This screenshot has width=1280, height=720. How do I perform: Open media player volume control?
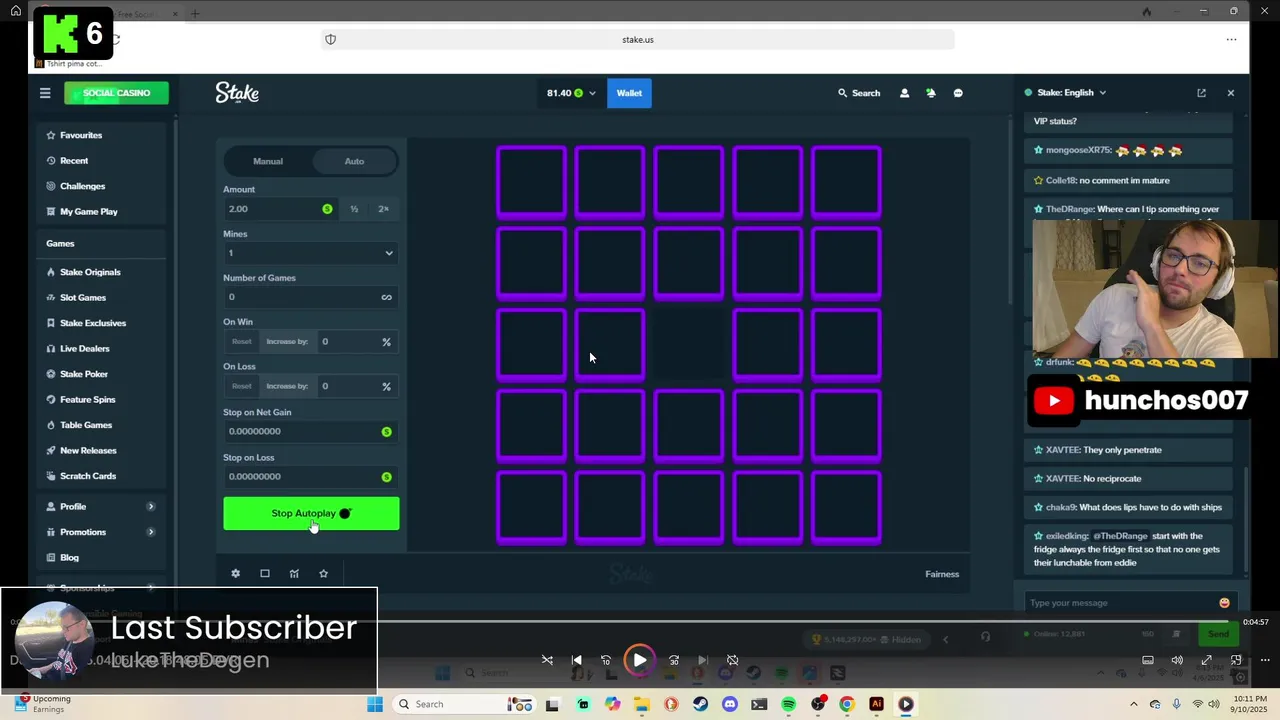click(x=1177, y=660)
